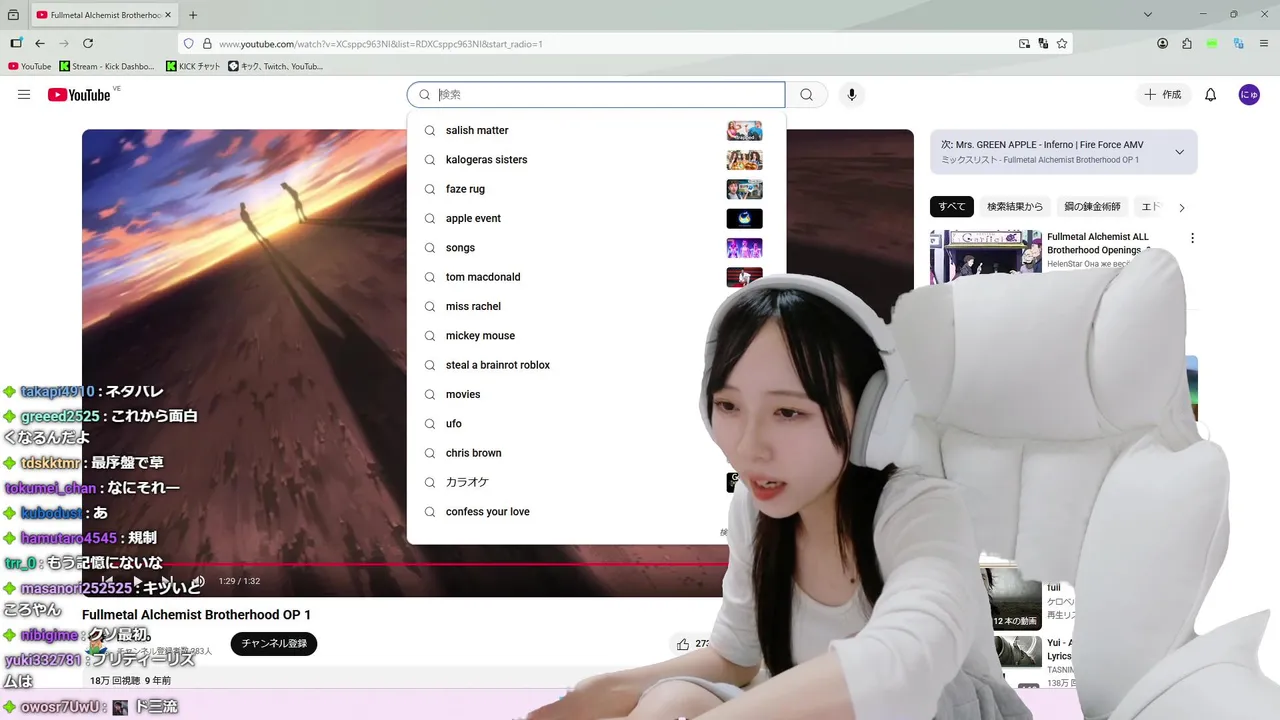Screen dimensions: 1280x720
Task: Start voice search with microphone icon
Action: point(852,95)
